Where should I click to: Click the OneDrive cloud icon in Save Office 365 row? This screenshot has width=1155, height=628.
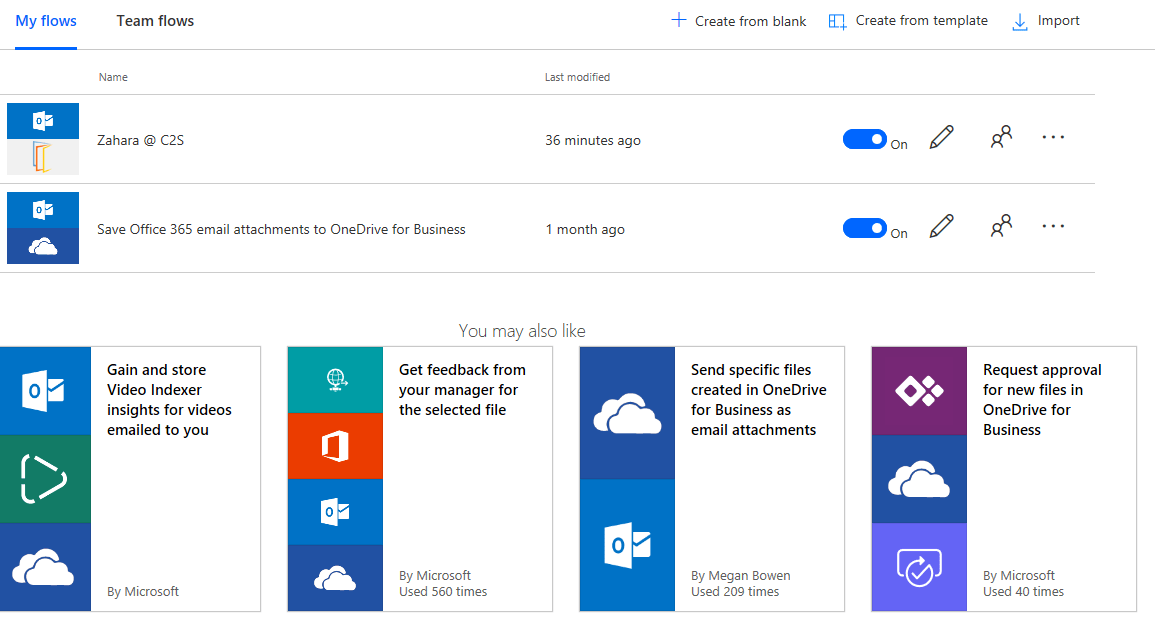point(43,246)
